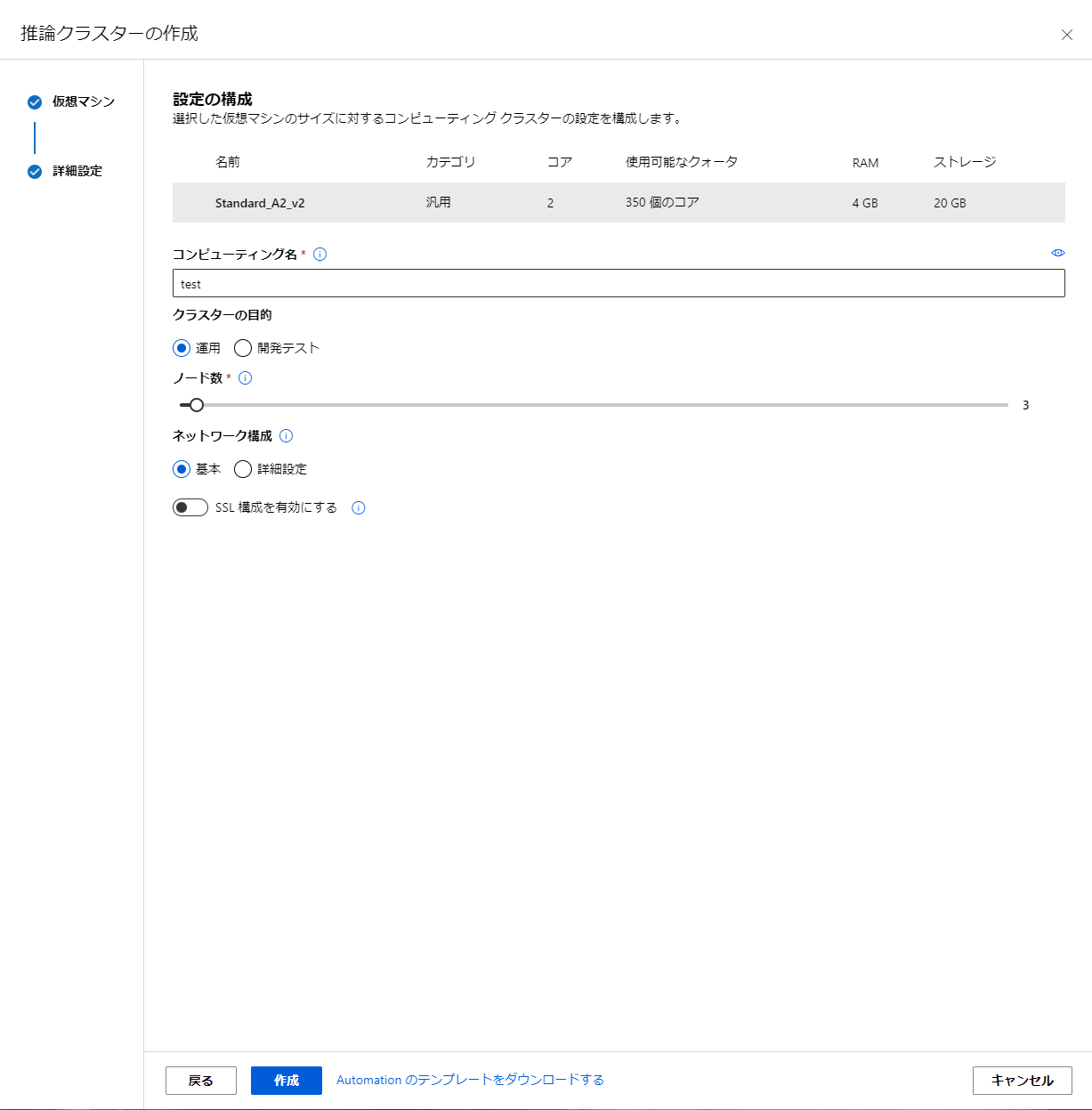Click the info icon next to SSL 構成を有効にする
This screenshot has width=1092, height=1110.
[359, 508]
